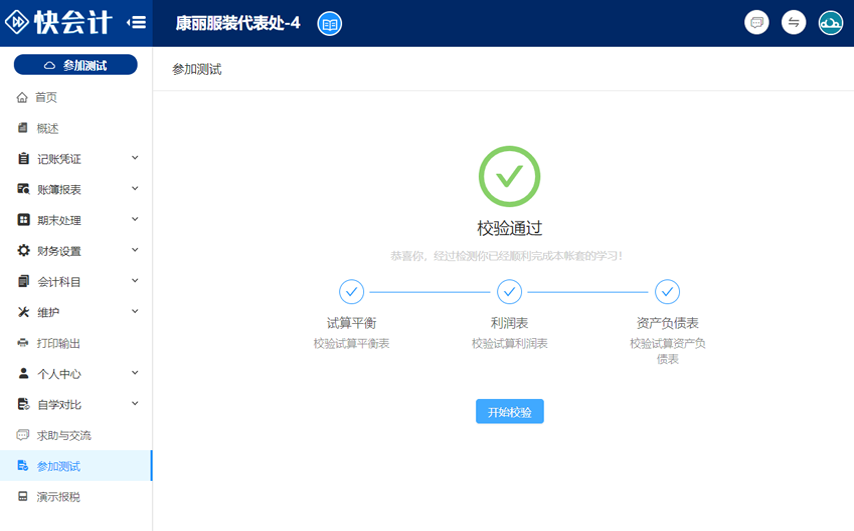854x531 pixels.
Task: Open 求助与交流 in the sidebar
Action: coord(63,435)
